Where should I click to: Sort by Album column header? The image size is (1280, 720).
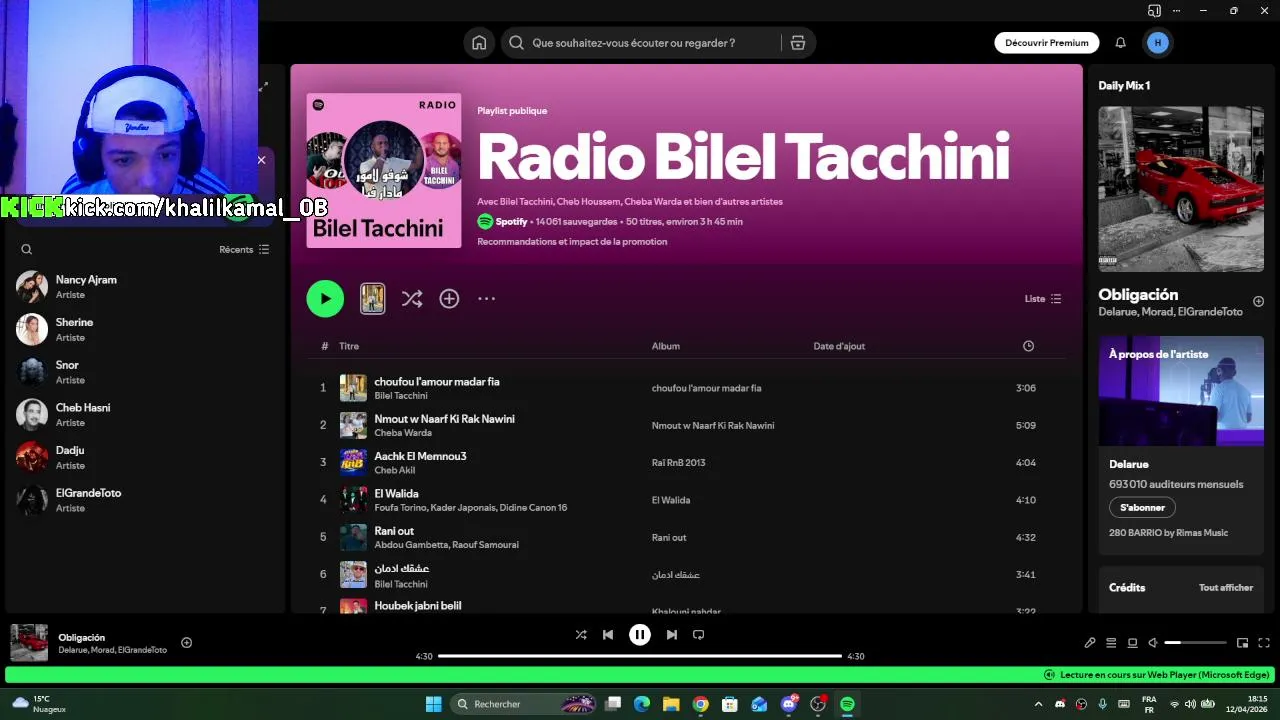pos(665,346)
